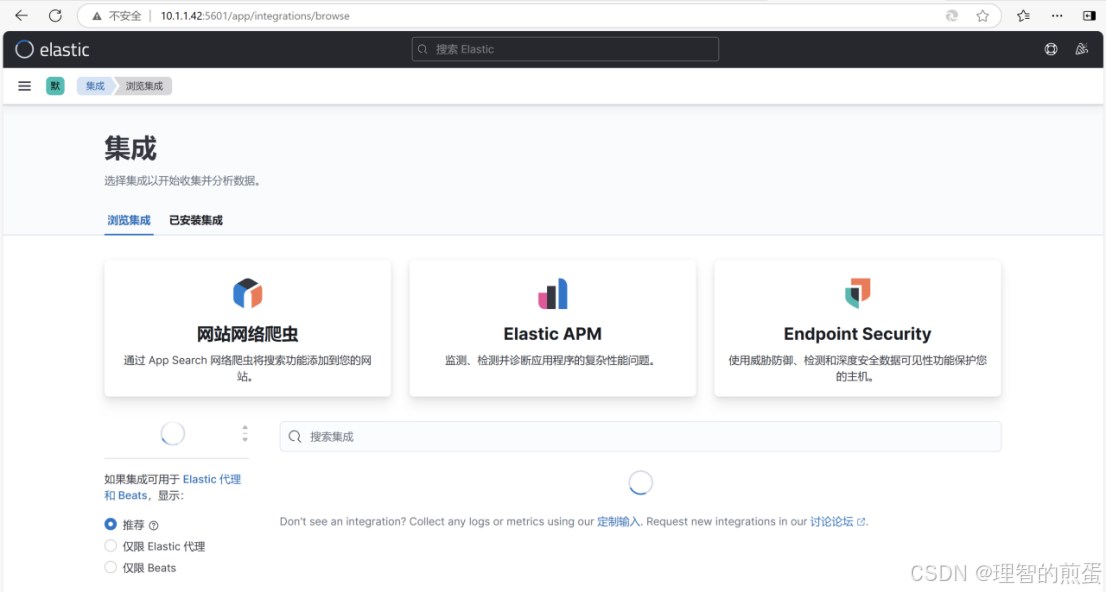This screenshot has height=593, width=1106.
Task: Focus the 搜索 Elastic global search
Action: pos(565,49)
